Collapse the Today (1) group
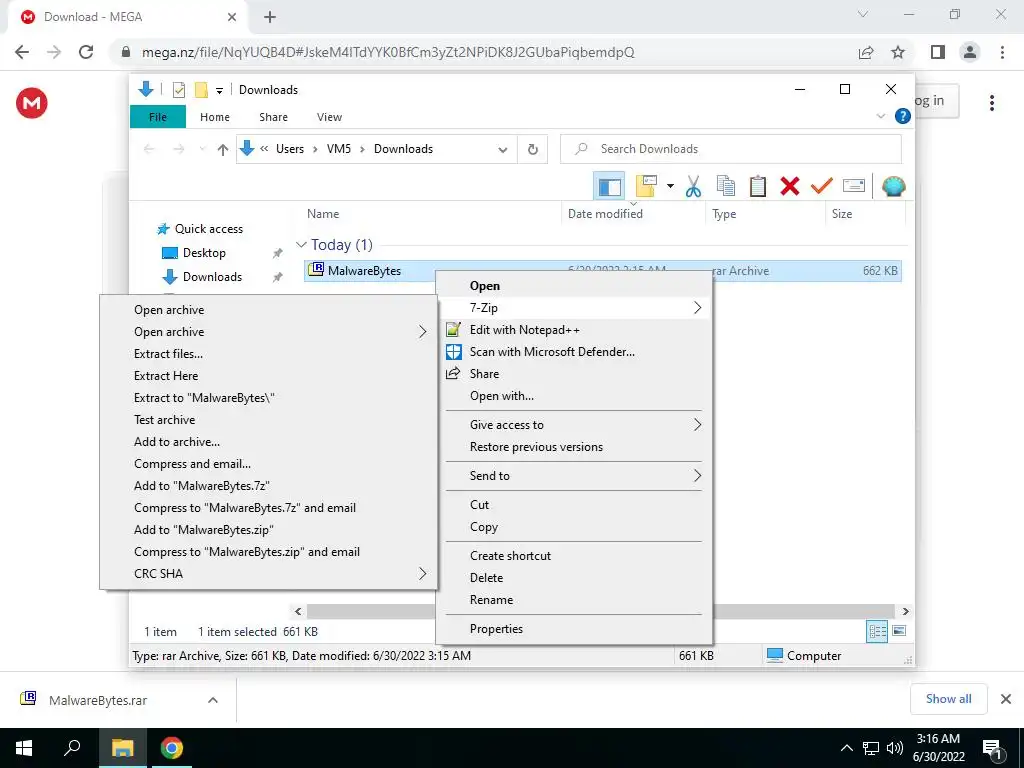The height and width of the screenshot is (768, 1024). (x=301, y=245)
